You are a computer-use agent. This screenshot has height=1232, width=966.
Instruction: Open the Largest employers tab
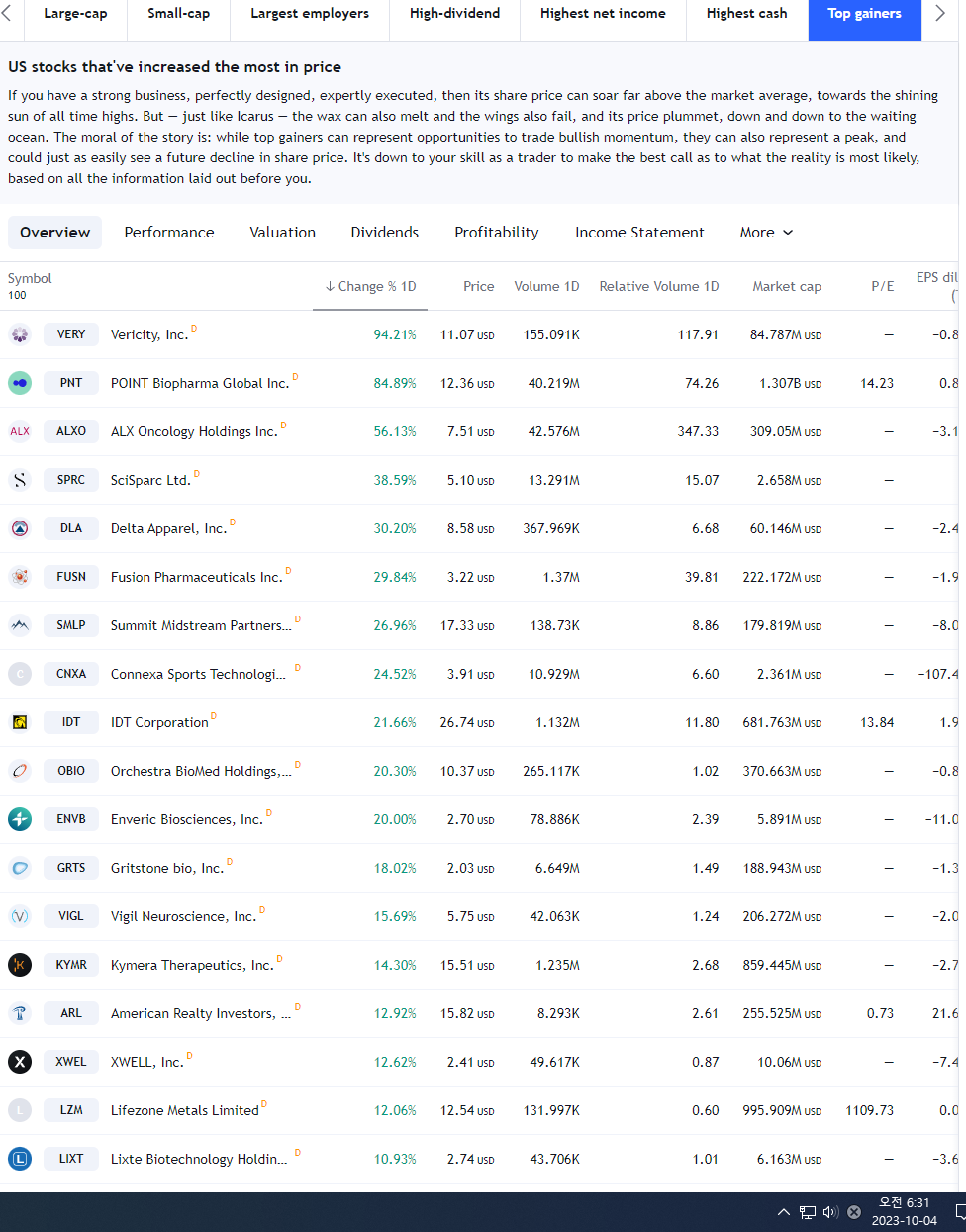coord(310,14)
